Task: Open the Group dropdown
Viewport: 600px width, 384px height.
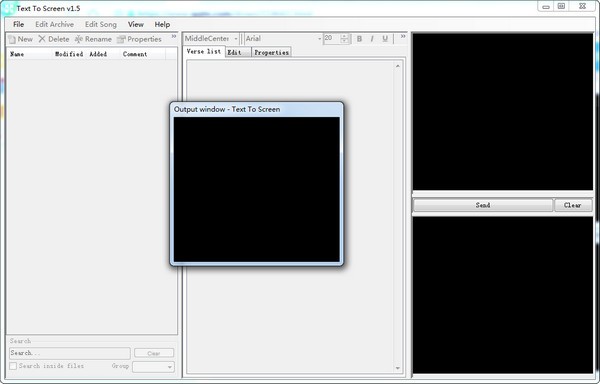Action: [x=153, y=367]
